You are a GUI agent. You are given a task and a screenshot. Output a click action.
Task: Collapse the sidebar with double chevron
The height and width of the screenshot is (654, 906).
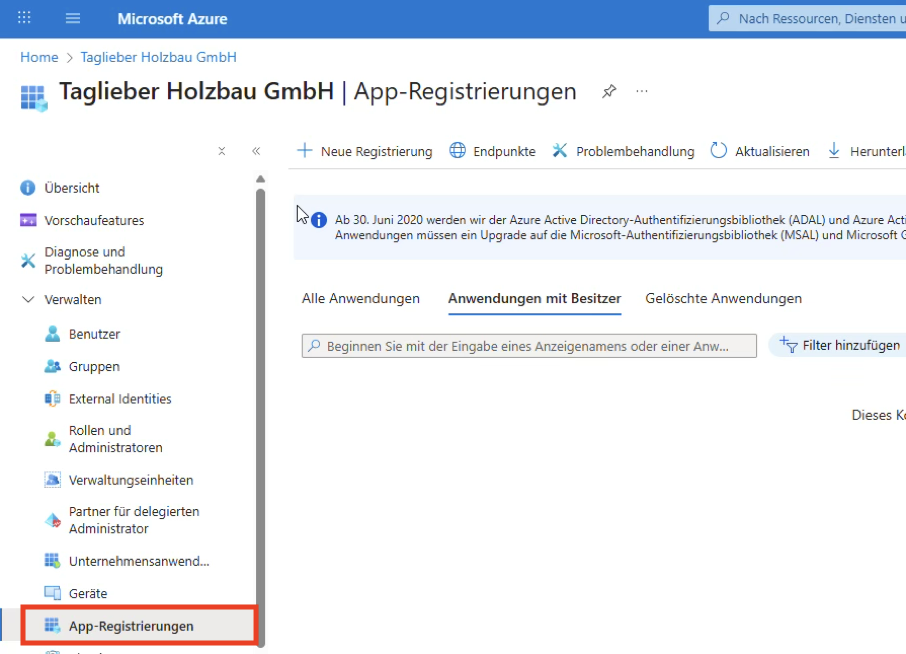pyautogui.click(x=256, y=151)
